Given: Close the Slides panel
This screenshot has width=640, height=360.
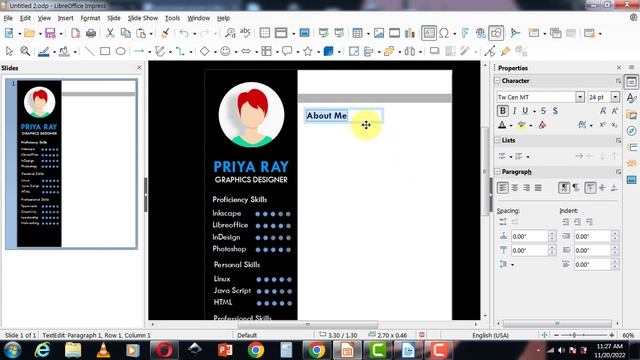Looking at the screenshot, I should [139, 67].
